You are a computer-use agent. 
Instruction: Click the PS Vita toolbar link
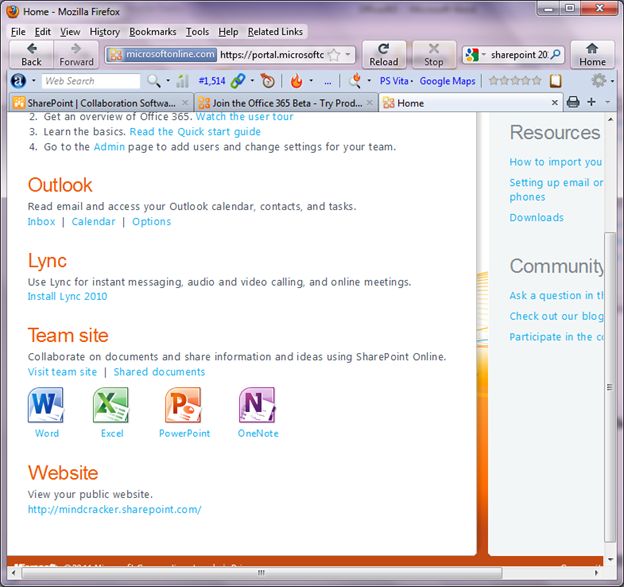click(394, 81)
